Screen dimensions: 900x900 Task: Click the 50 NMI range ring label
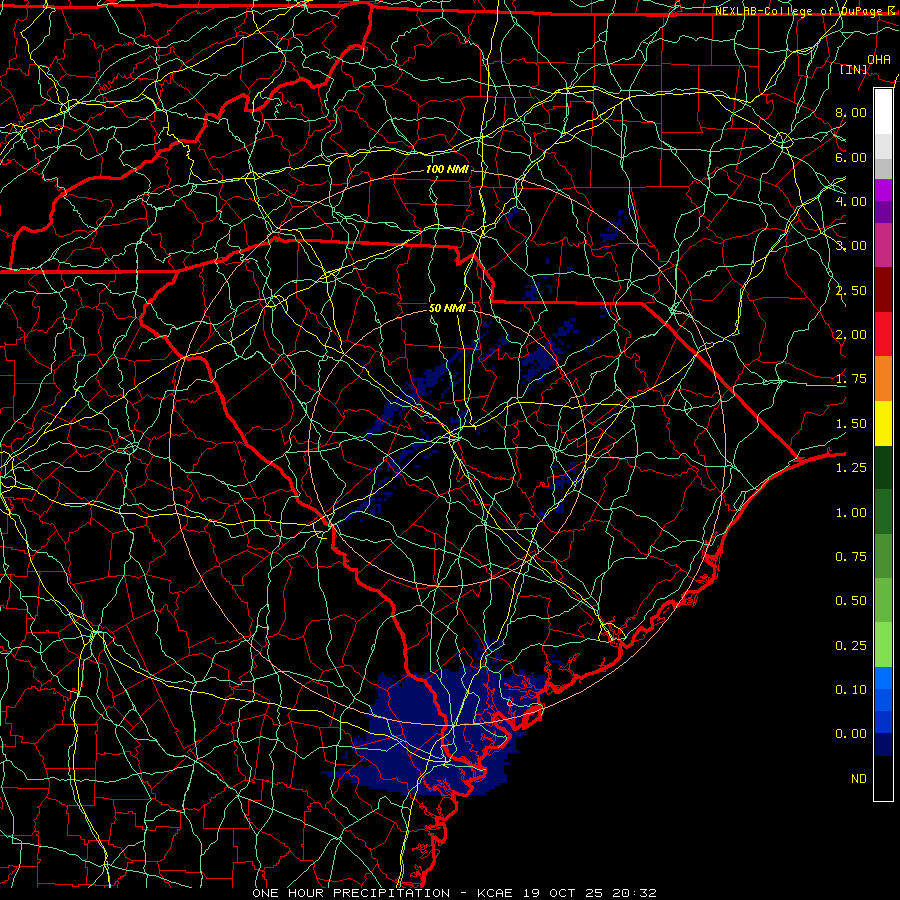pos(447,308)
